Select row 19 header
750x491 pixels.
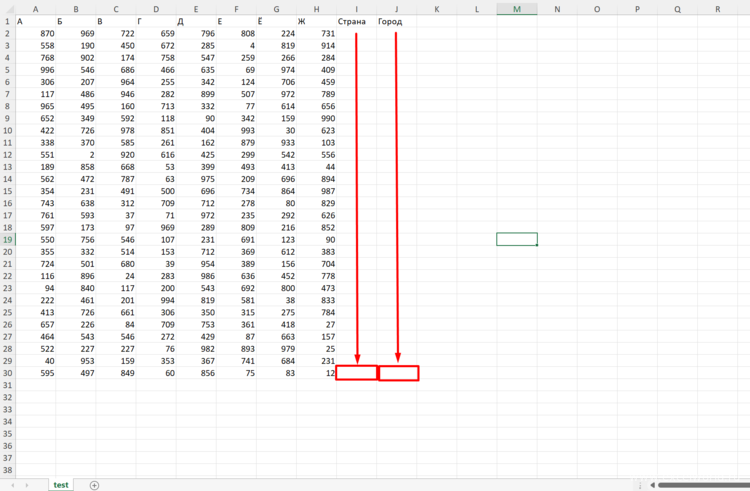coord(8,240)
